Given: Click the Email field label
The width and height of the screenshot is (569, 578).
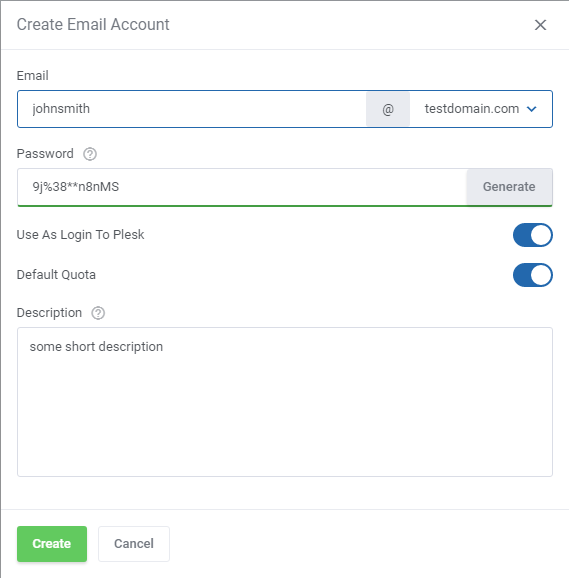Looking at the screenshot, I should coord(32,76).
